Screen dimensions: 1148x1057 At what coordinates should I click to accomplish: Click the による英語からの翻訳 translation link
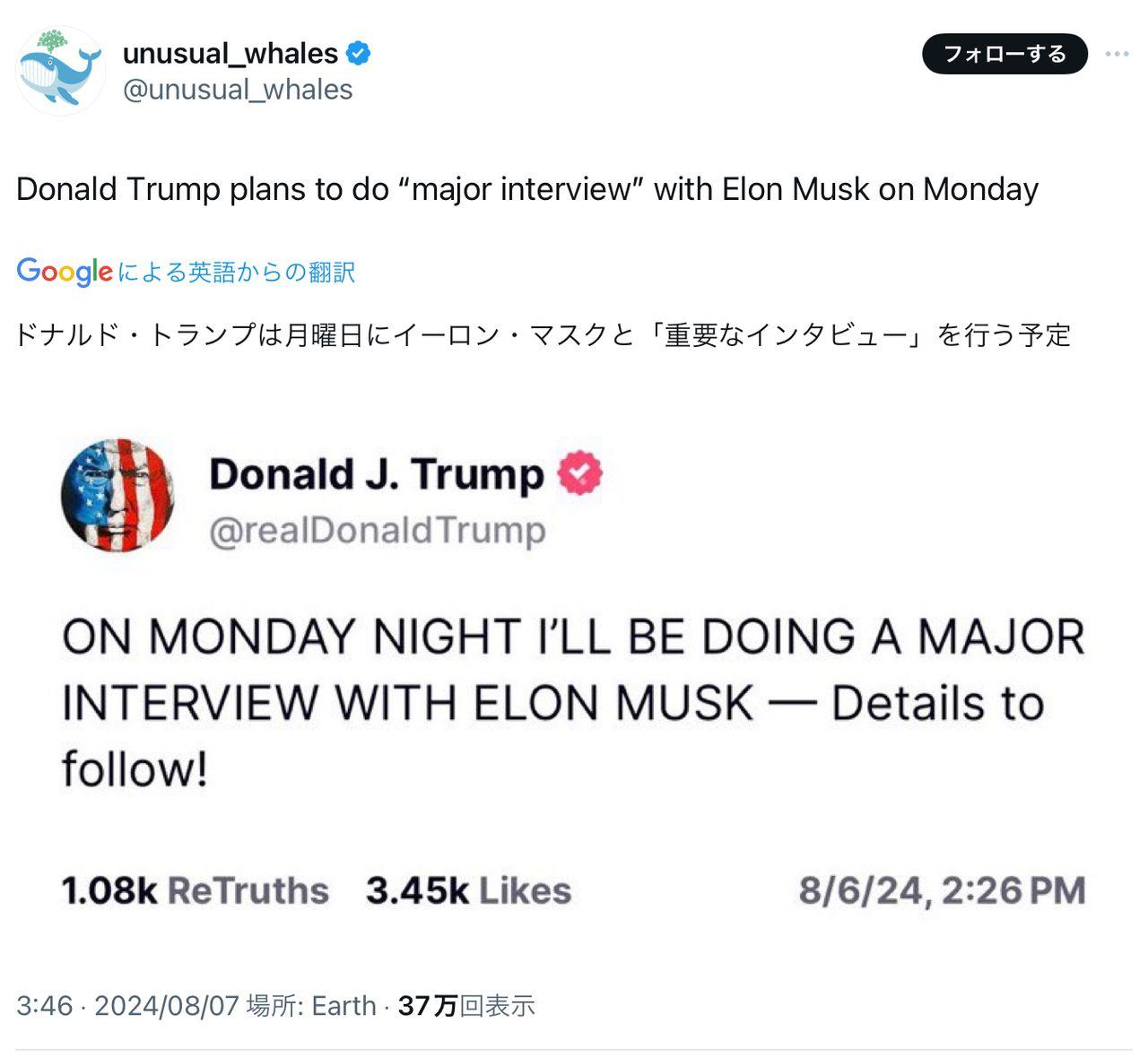tap(237, 272)
